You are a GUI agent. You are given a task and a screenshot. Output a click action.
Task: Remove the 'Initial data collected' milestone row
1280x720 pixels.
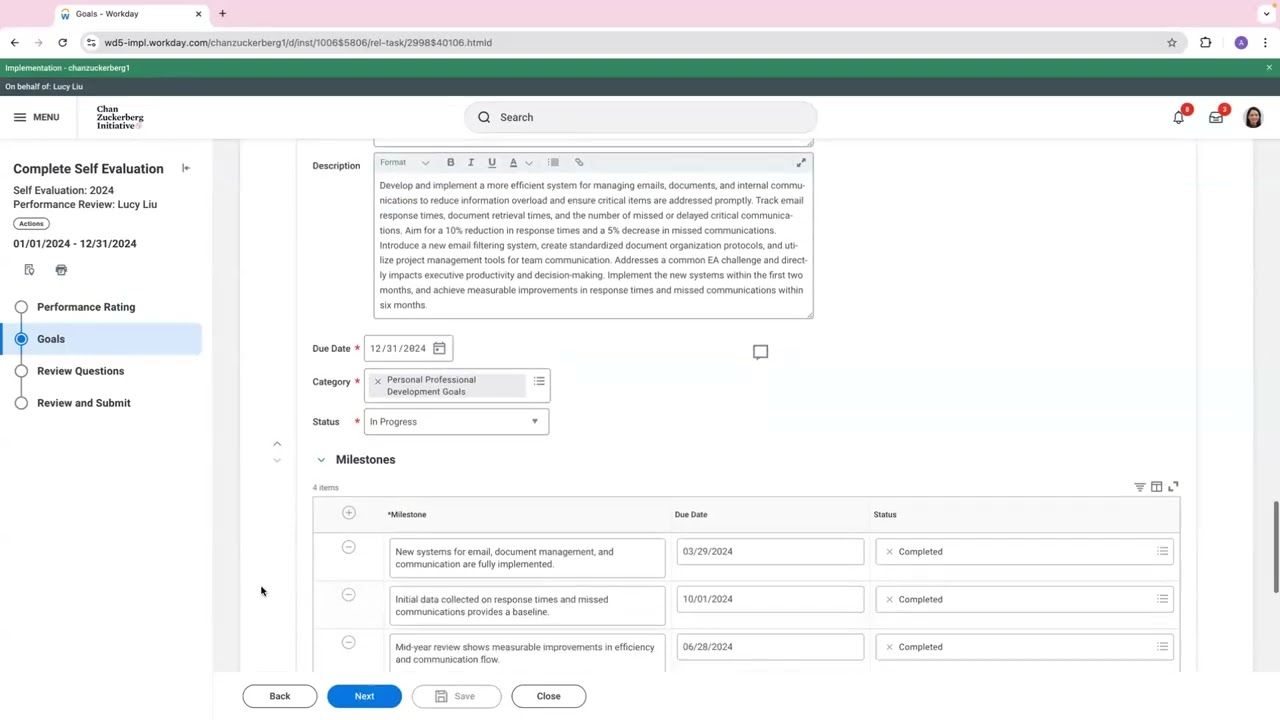348,595
